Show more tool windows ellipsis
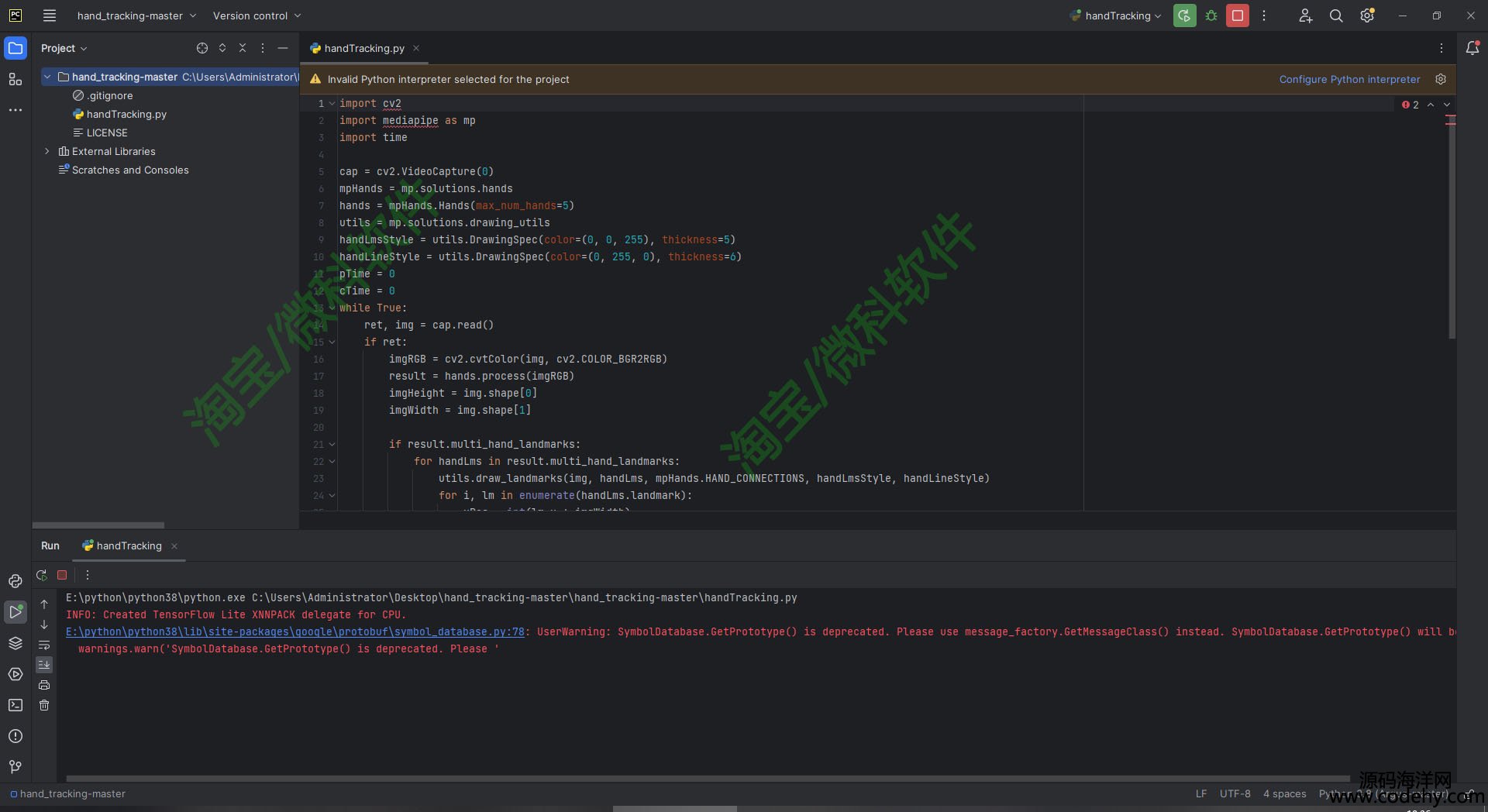 pyautogui.click(x=15, y=110)
